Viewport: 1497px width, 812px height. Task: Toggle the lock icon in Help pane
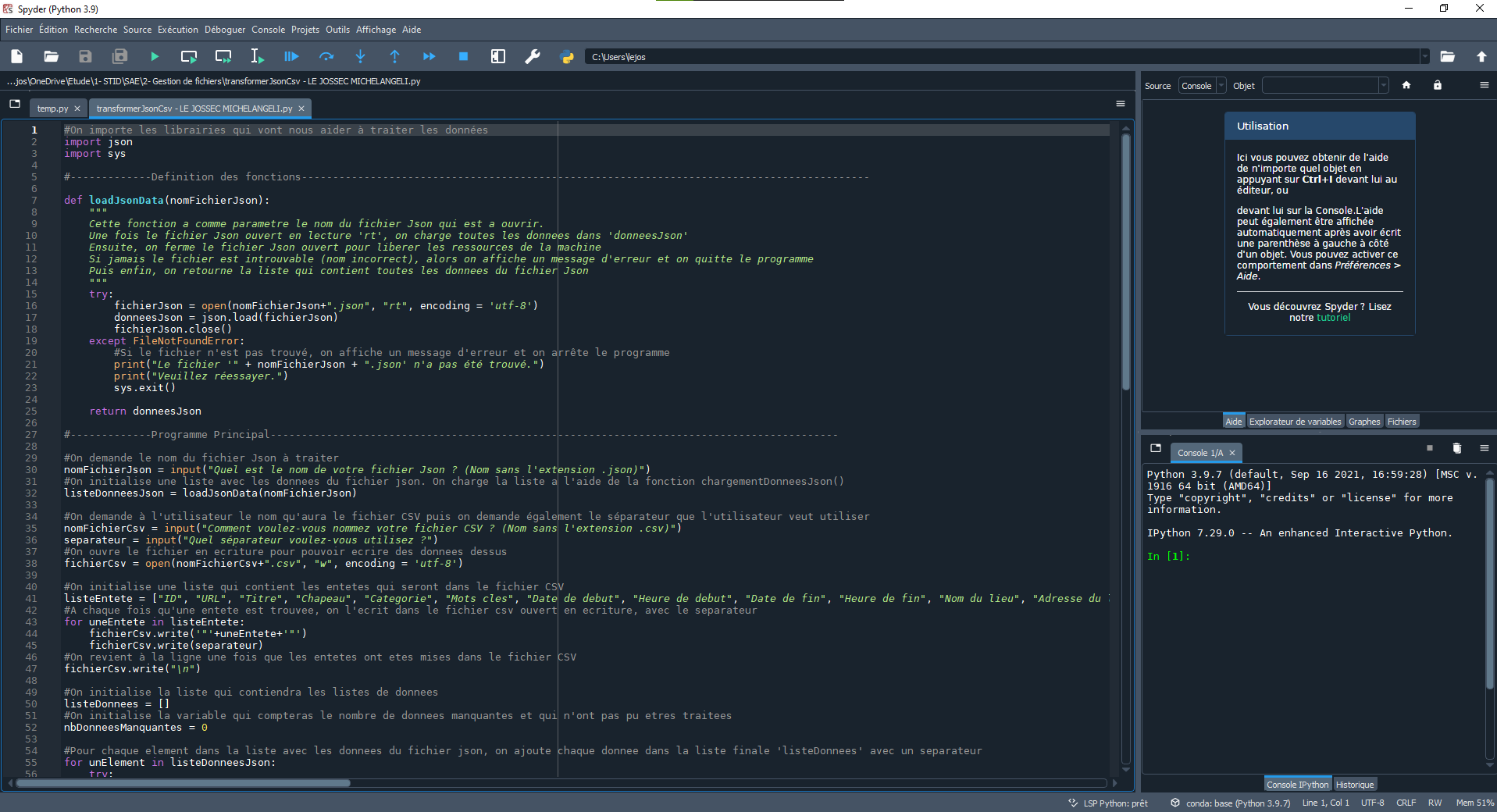pos(1437,85)
